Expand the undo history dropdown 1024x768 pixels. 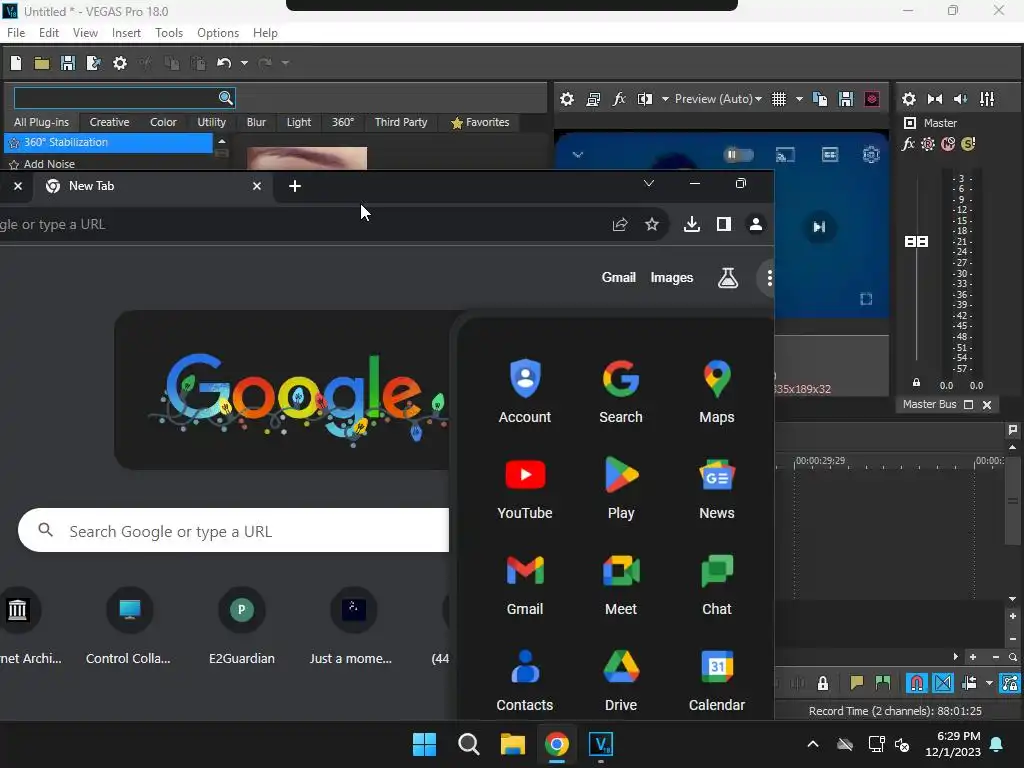coord(244,63)
